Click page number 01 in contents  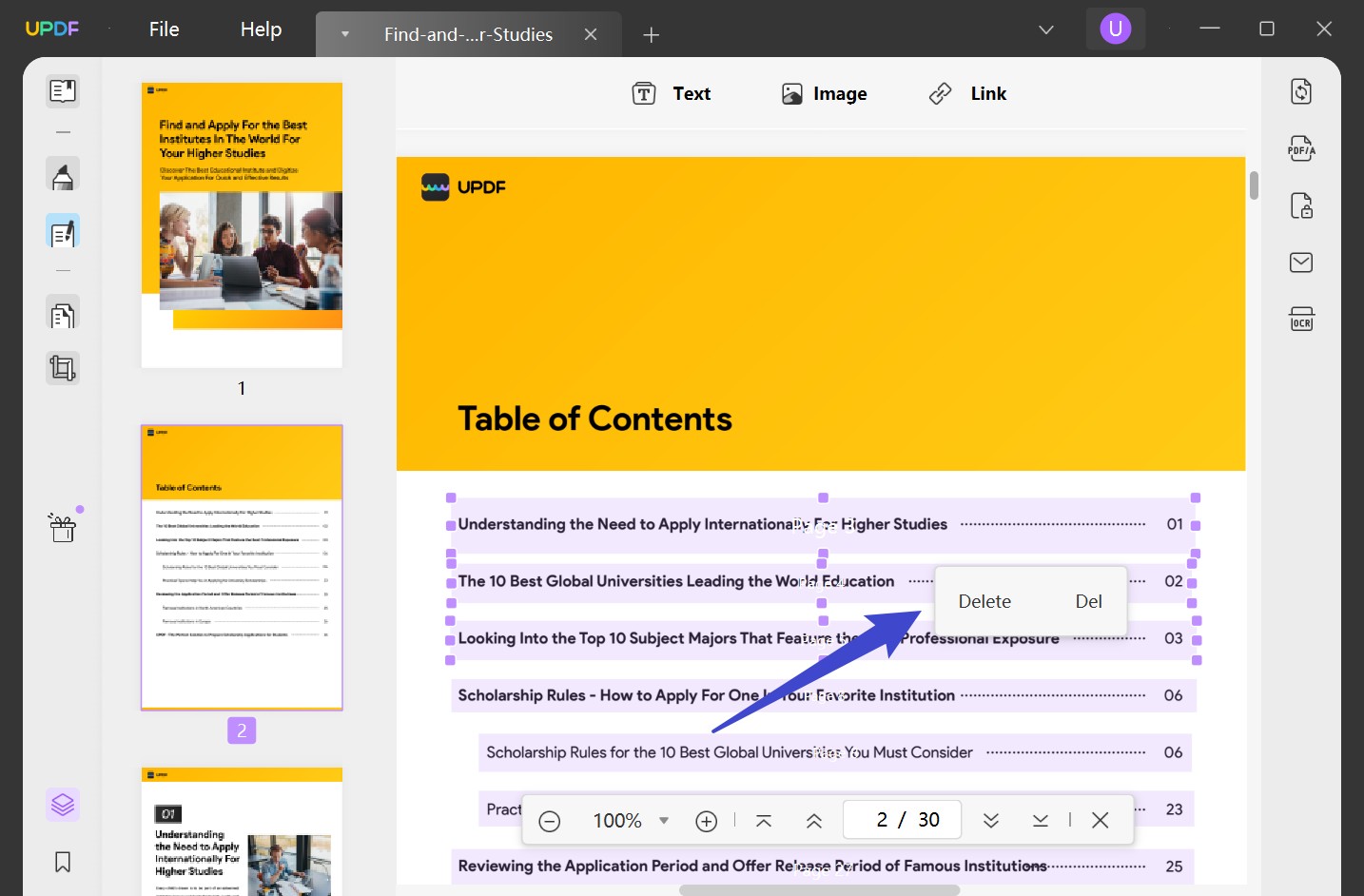pos(1175,524)
